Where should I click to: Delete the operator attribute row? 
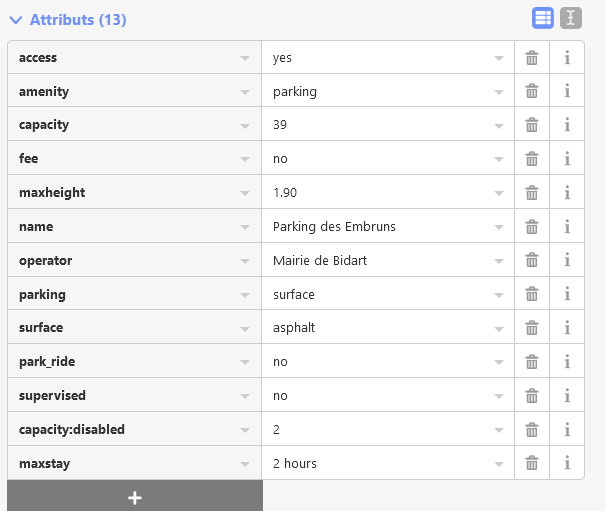tap(532, 260)
